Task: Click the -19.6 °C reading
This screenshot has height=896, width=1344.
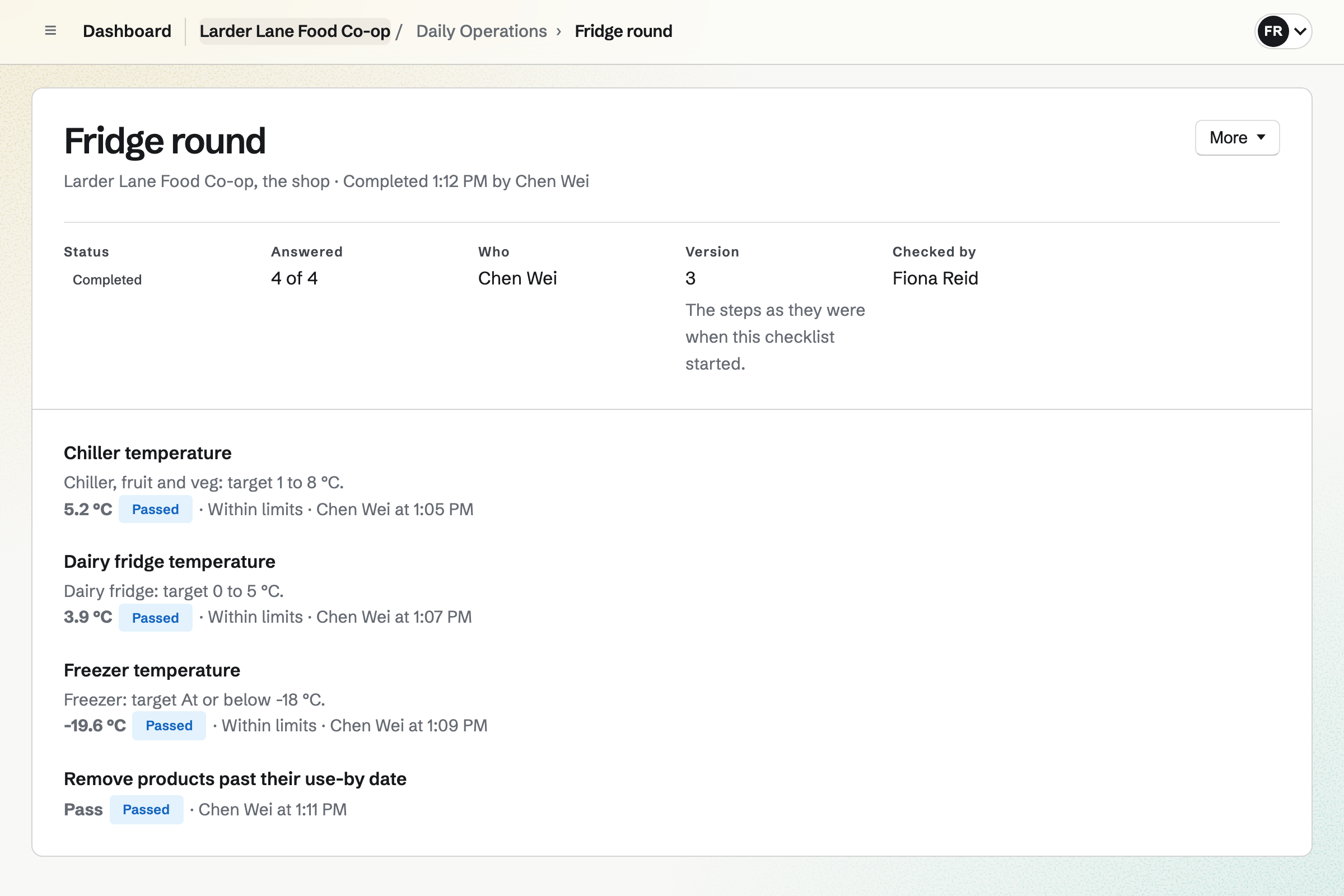Action: click(95, 726)
